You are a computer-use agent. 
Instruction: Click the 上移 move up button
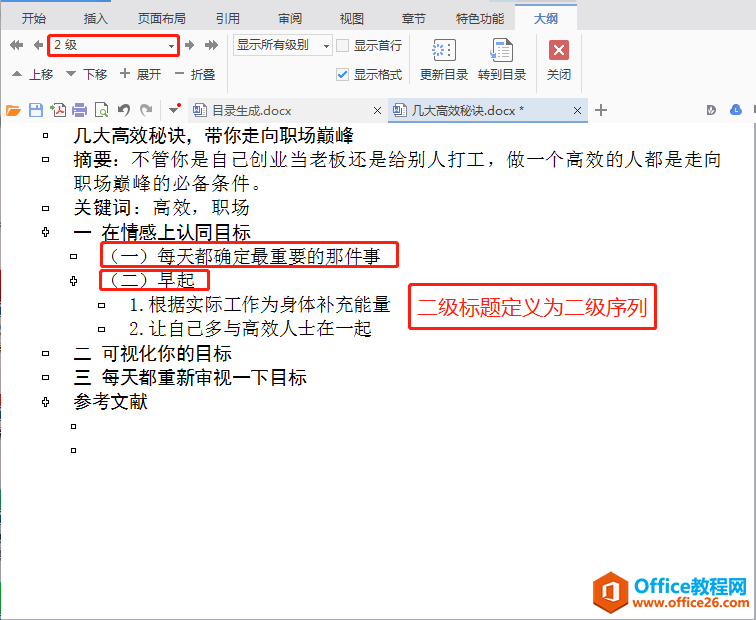pos(32,74)
